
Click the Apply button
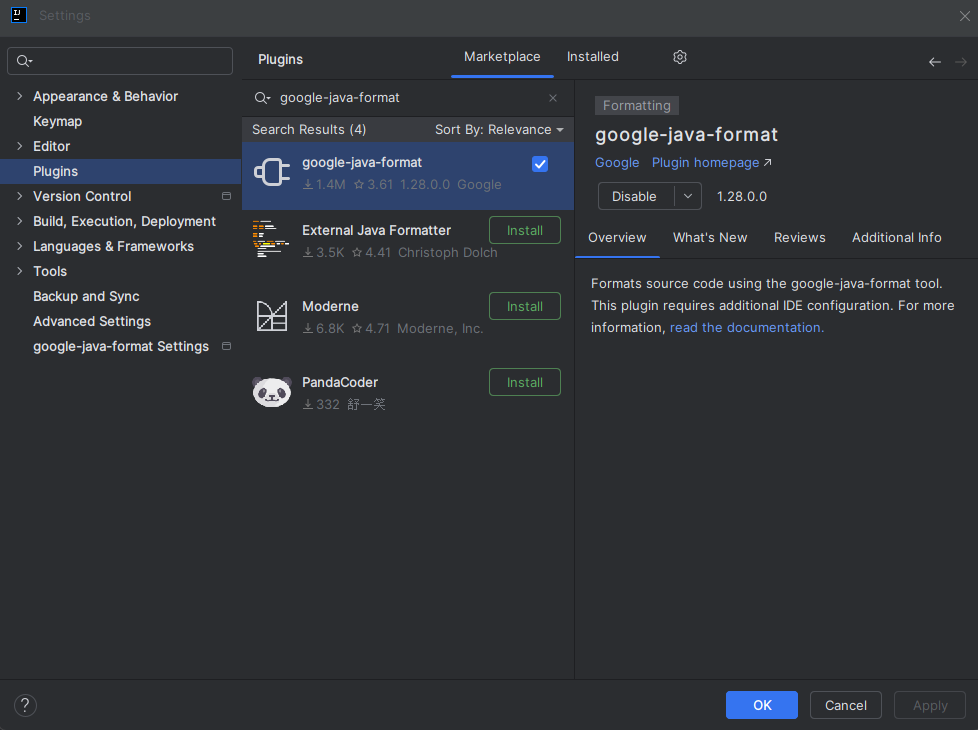click(930, 705)
